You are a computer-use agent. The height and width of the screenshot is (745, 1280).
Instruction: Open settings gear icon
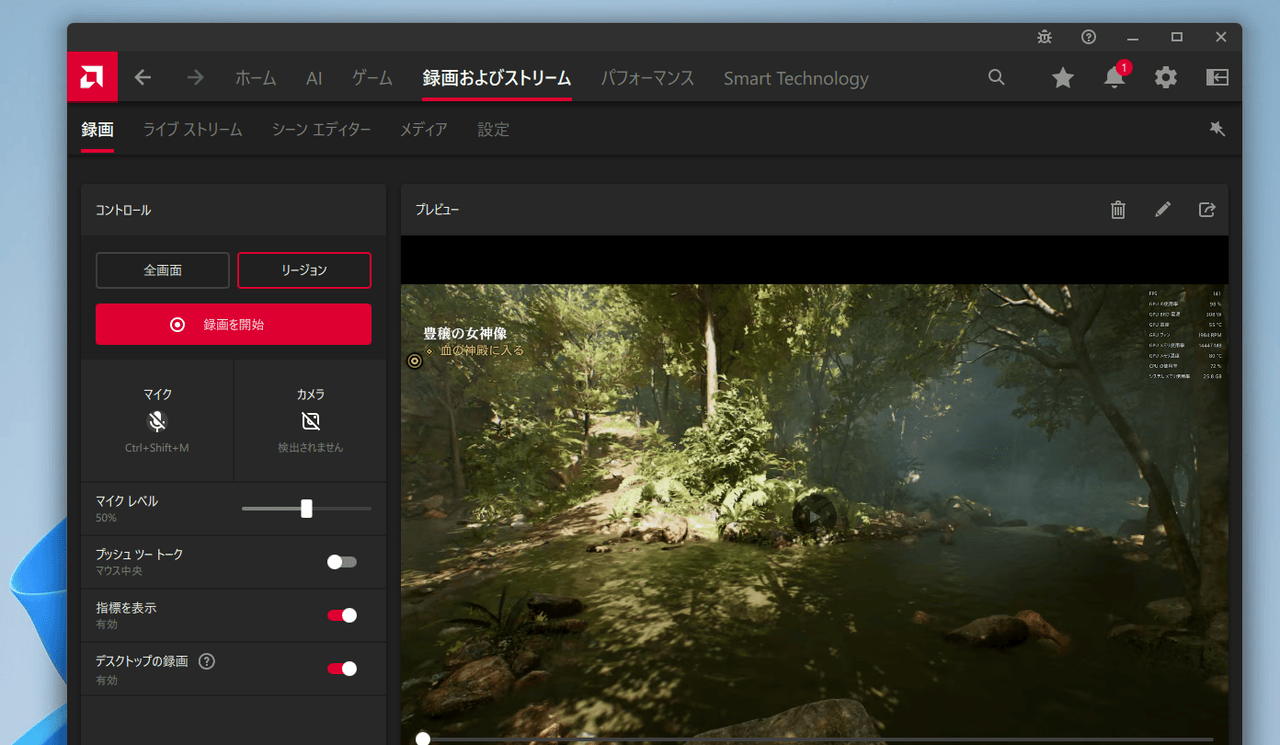(x=1166, y=78)
